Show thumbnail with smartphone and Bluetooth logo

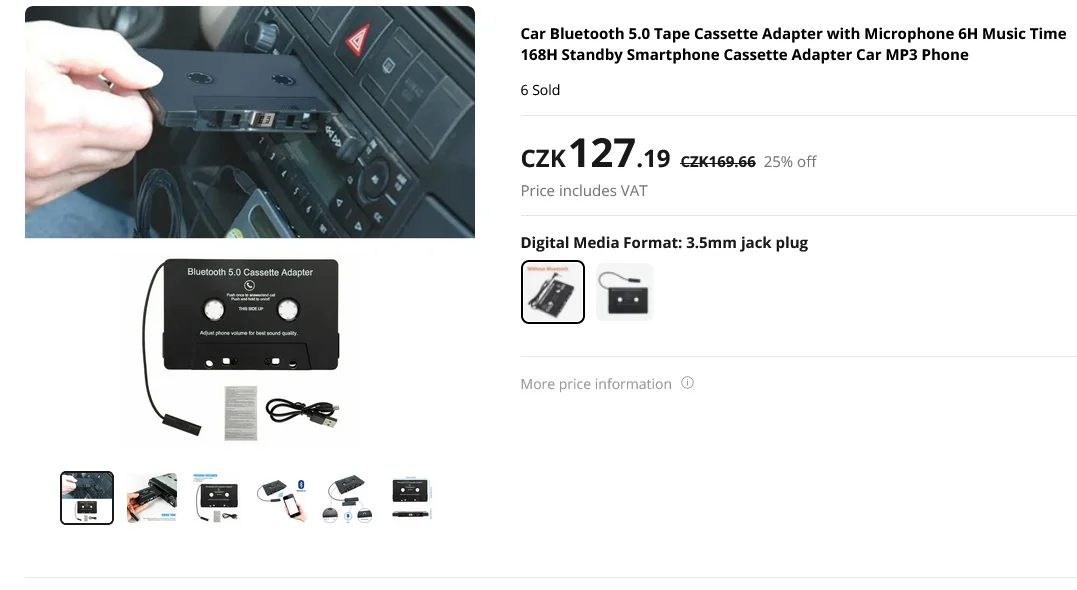[282, 498]
